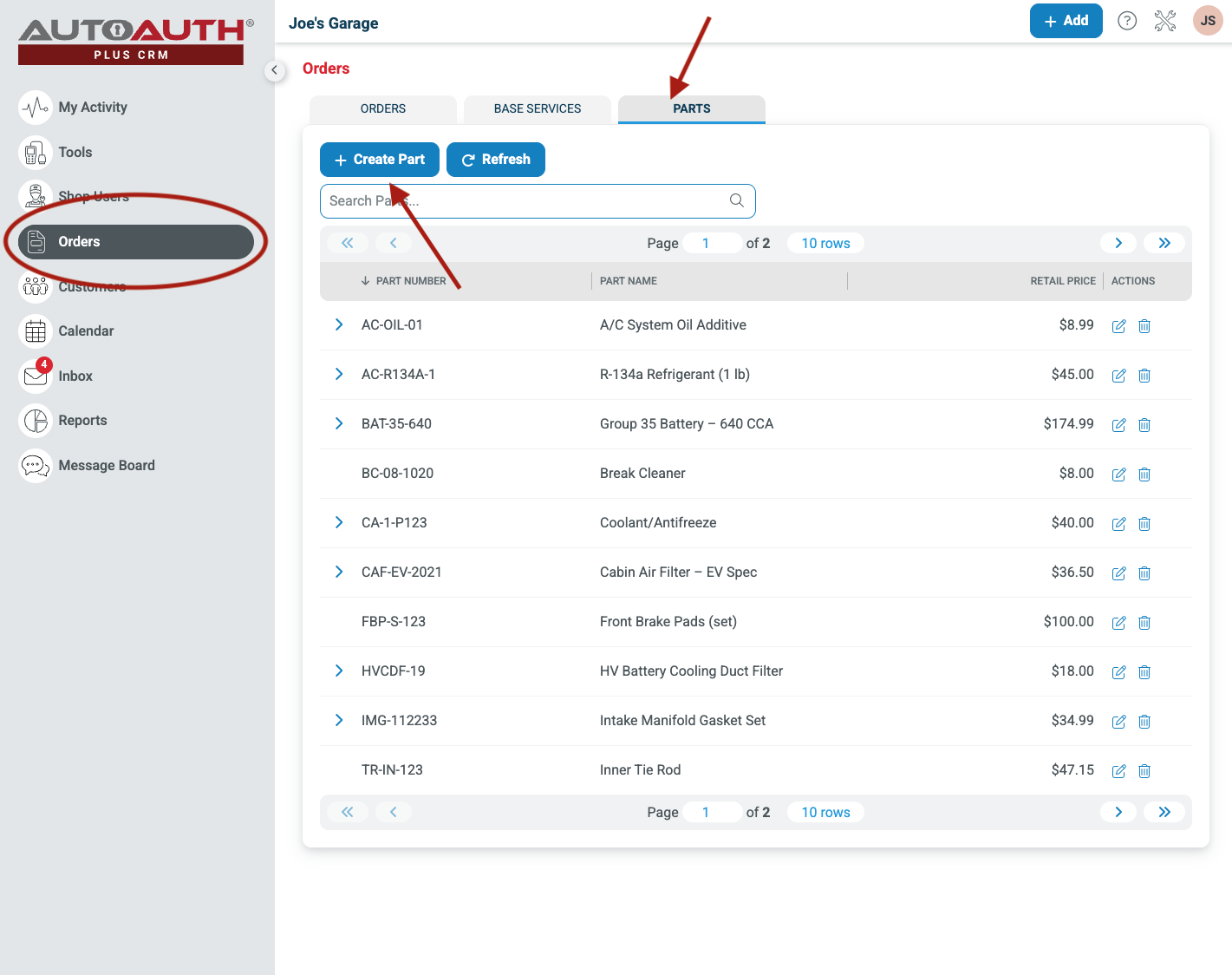The image size is (1232, 975).
Task: Open Calendar in the sidebar
Action: click(x=86, y=331)
